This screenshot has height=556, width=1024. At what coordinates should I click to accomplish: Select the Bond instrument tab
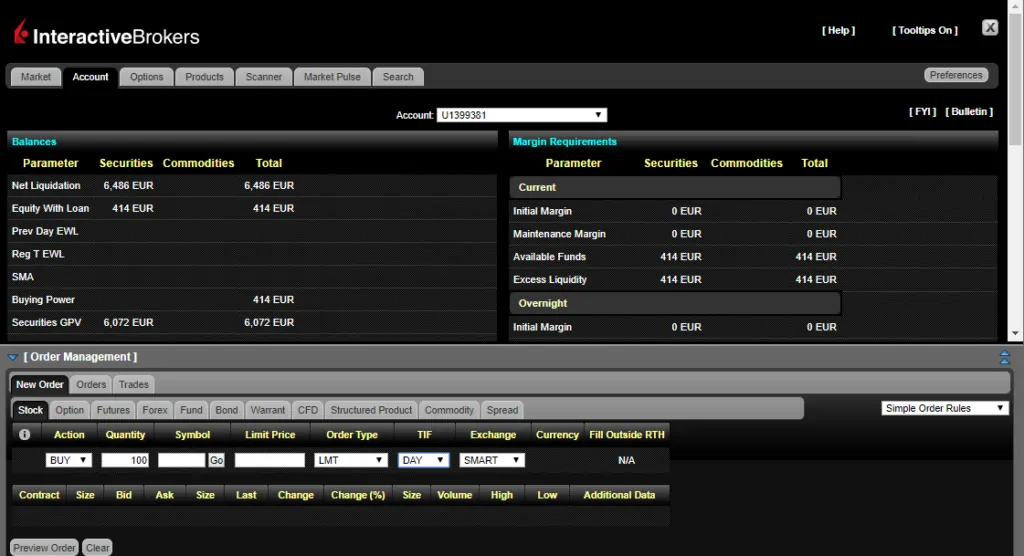227,410
